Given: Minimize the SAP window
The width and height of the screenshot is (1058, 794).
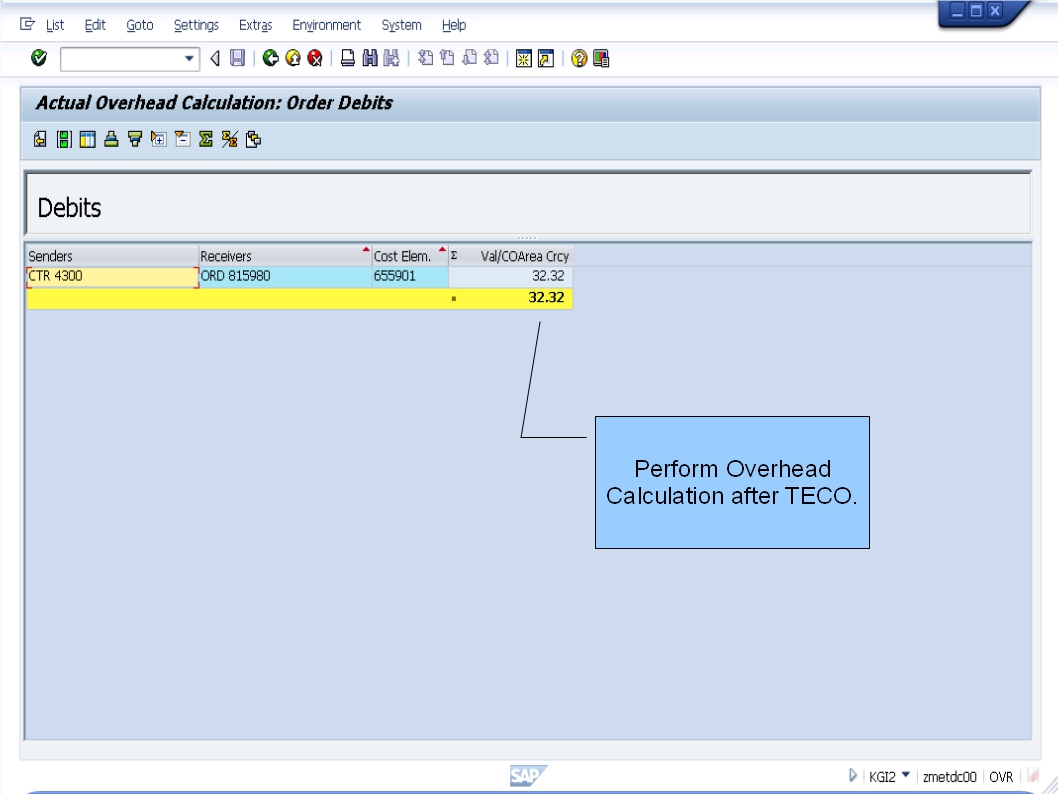Looking at the screenshot, I should [x=957, y=11].
